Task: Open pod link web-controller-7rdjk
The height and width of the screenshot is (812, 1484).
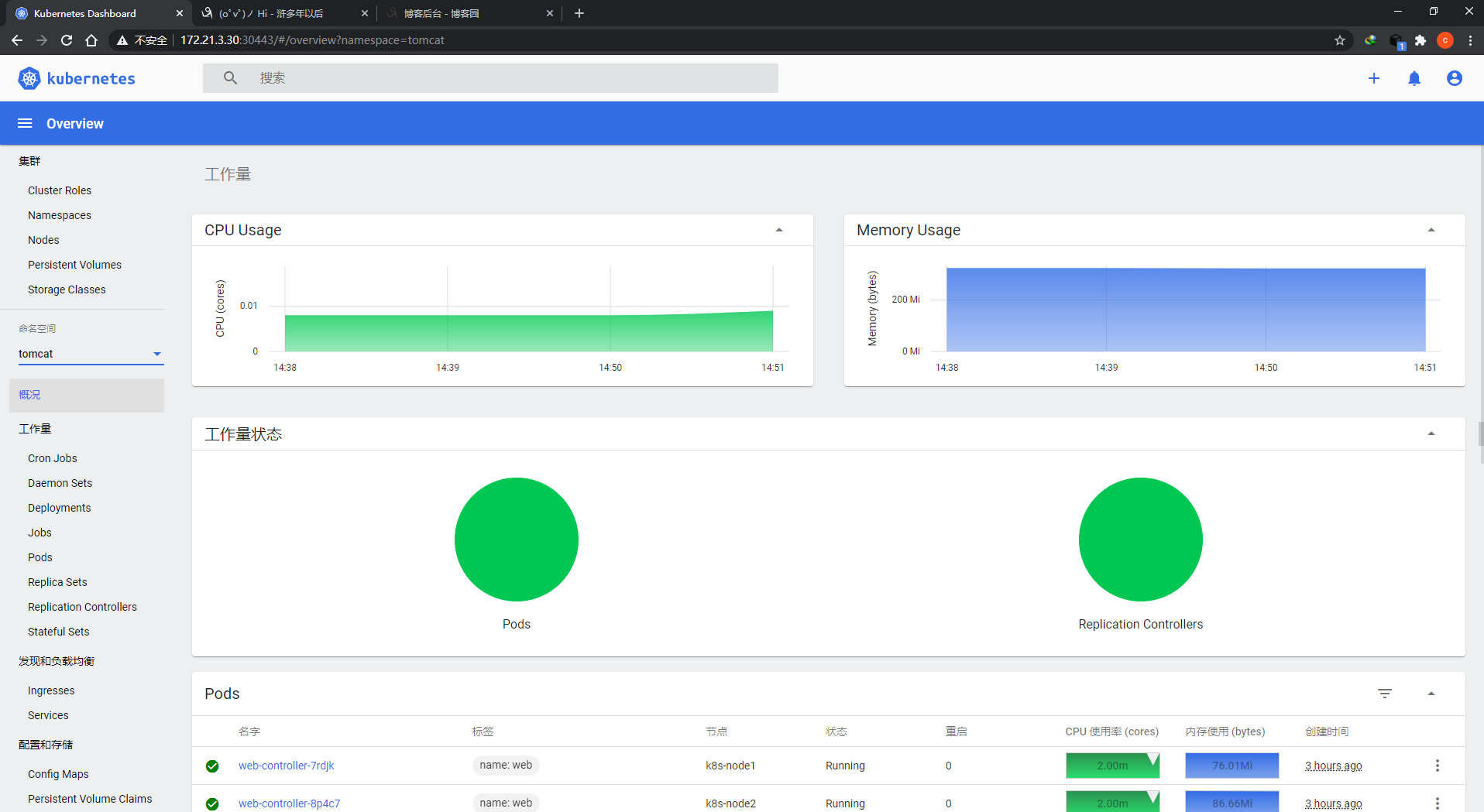Action: tap(287, 766)
